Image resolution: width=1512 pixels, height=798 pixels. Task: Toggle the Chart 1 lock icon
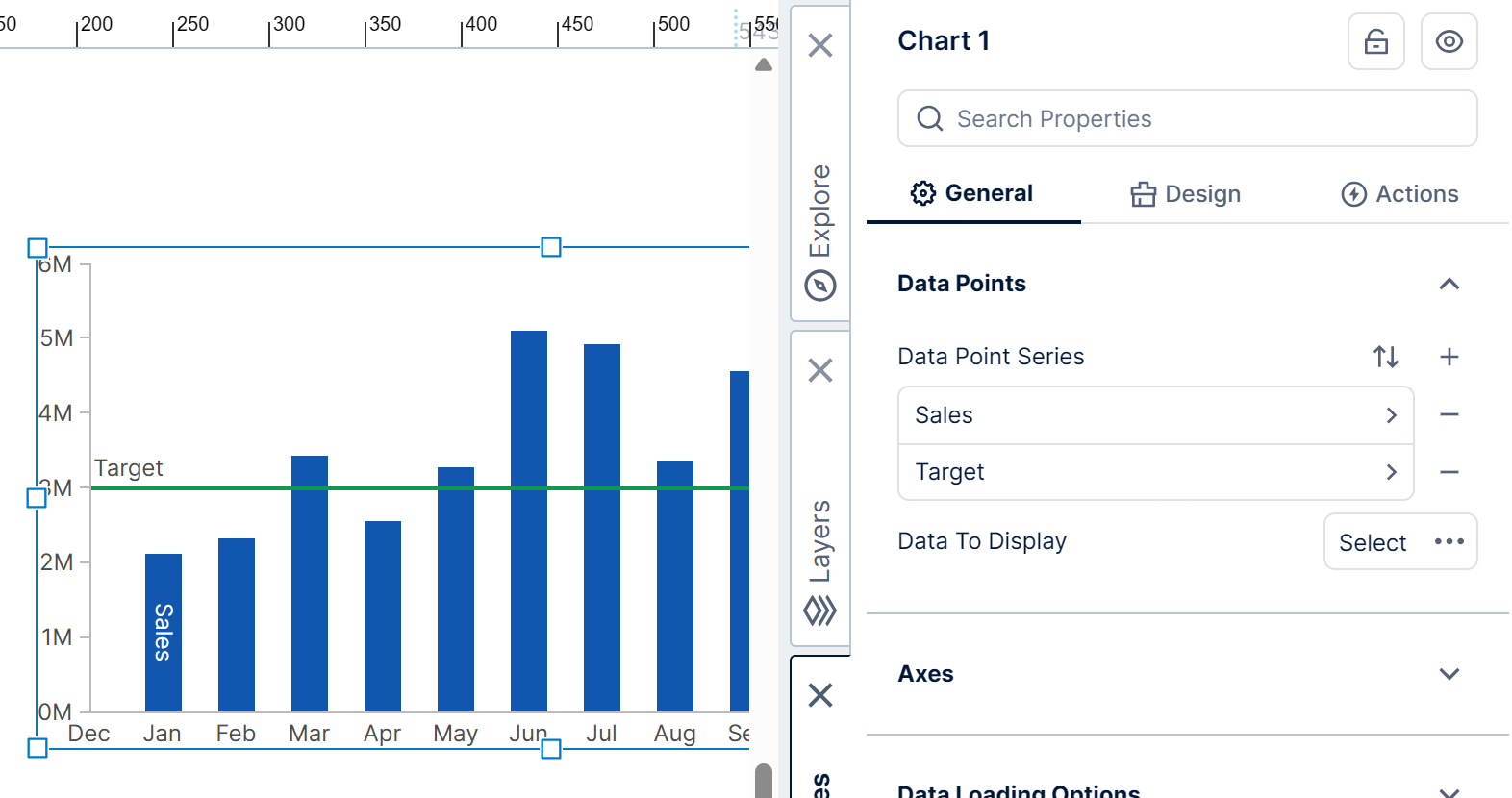click(1375, 41)
